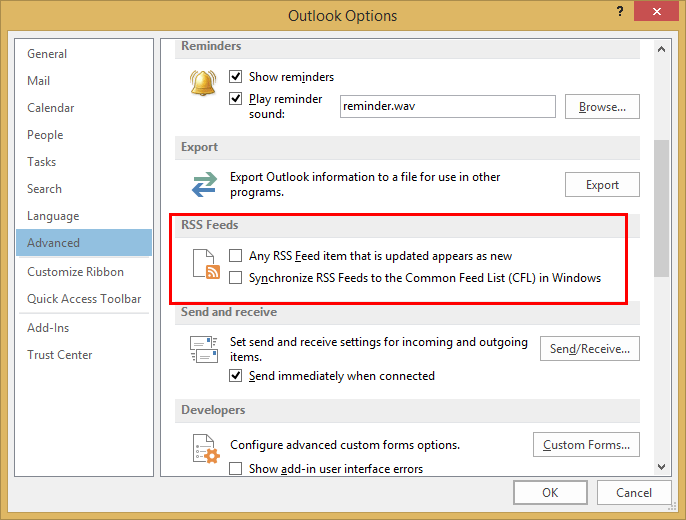Uncheck Send immediately when connected
The image size is (686, 520).
(x=236, y=376)
